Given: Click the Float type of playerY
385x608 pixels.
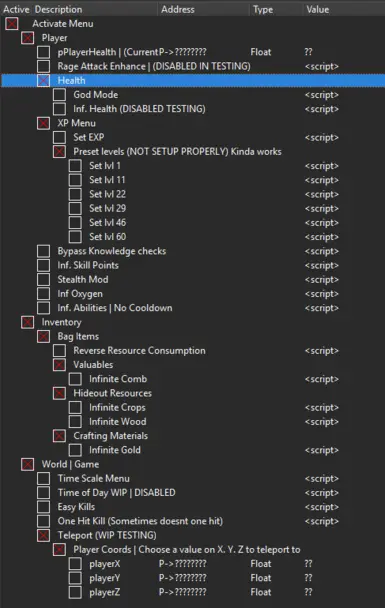Looking at the screenshot, I should (x=261, y=578).
